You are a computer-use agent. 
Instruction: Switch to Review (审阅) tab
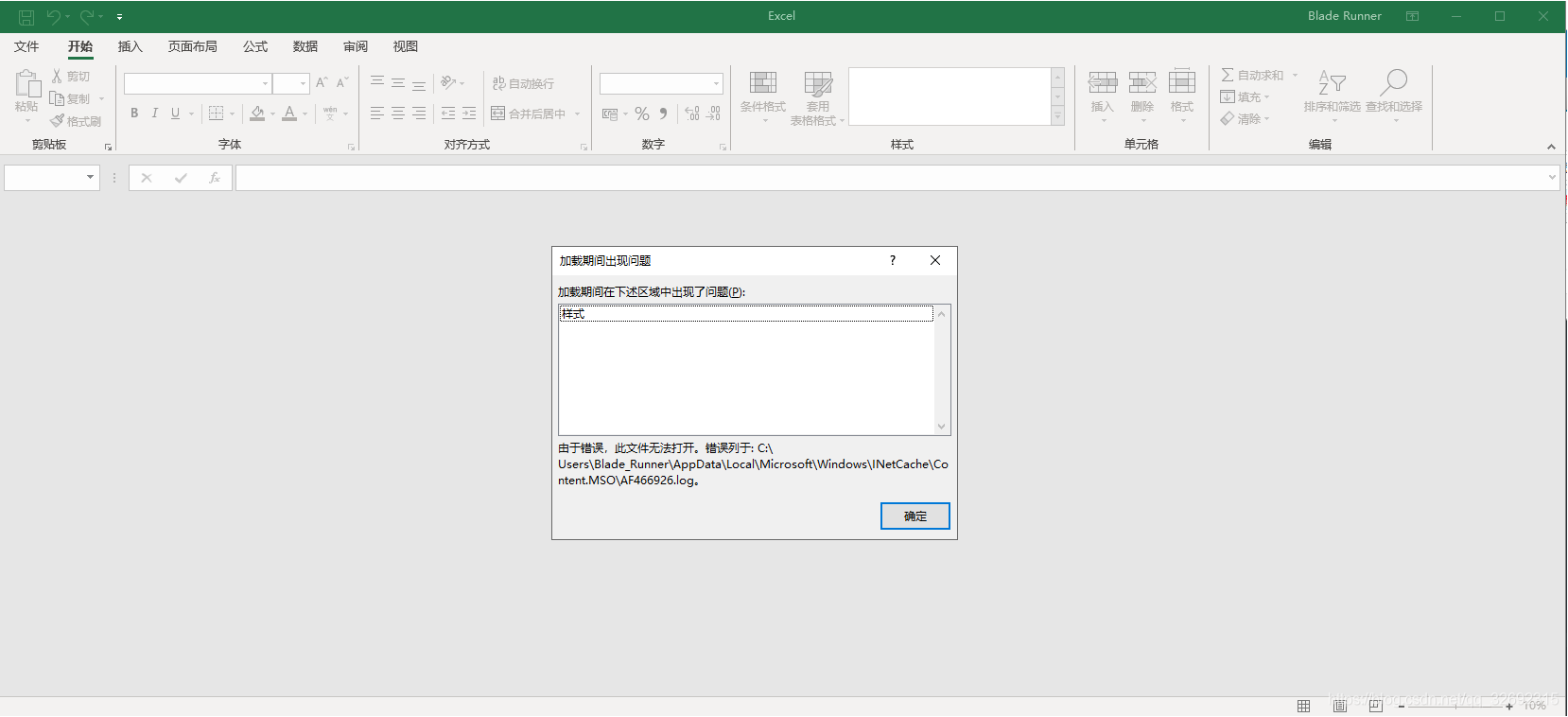[356, 46]
